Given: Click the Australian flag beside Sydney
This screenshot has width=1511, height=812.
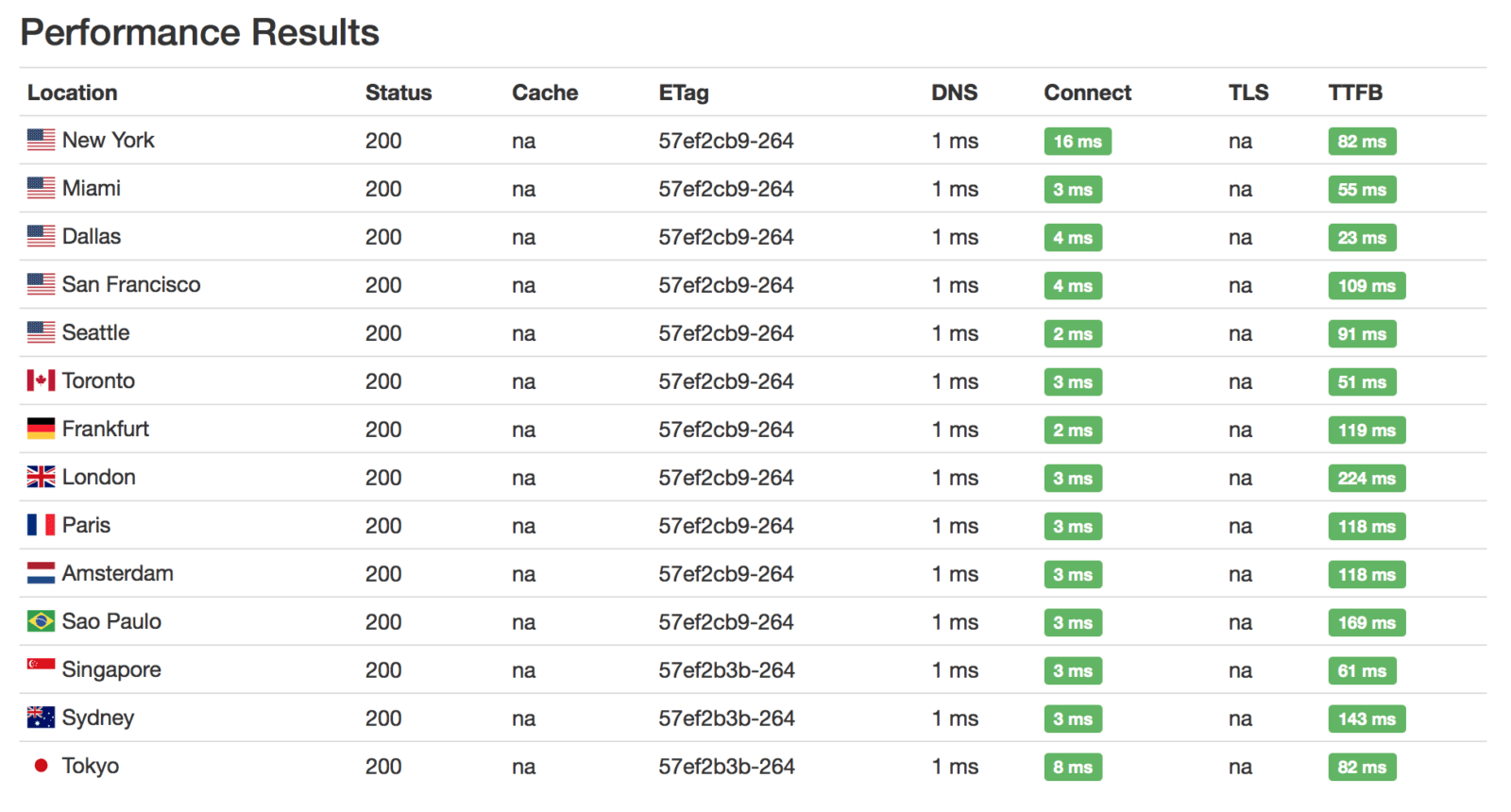Looking at the screenshot, I should coord(41,718).
